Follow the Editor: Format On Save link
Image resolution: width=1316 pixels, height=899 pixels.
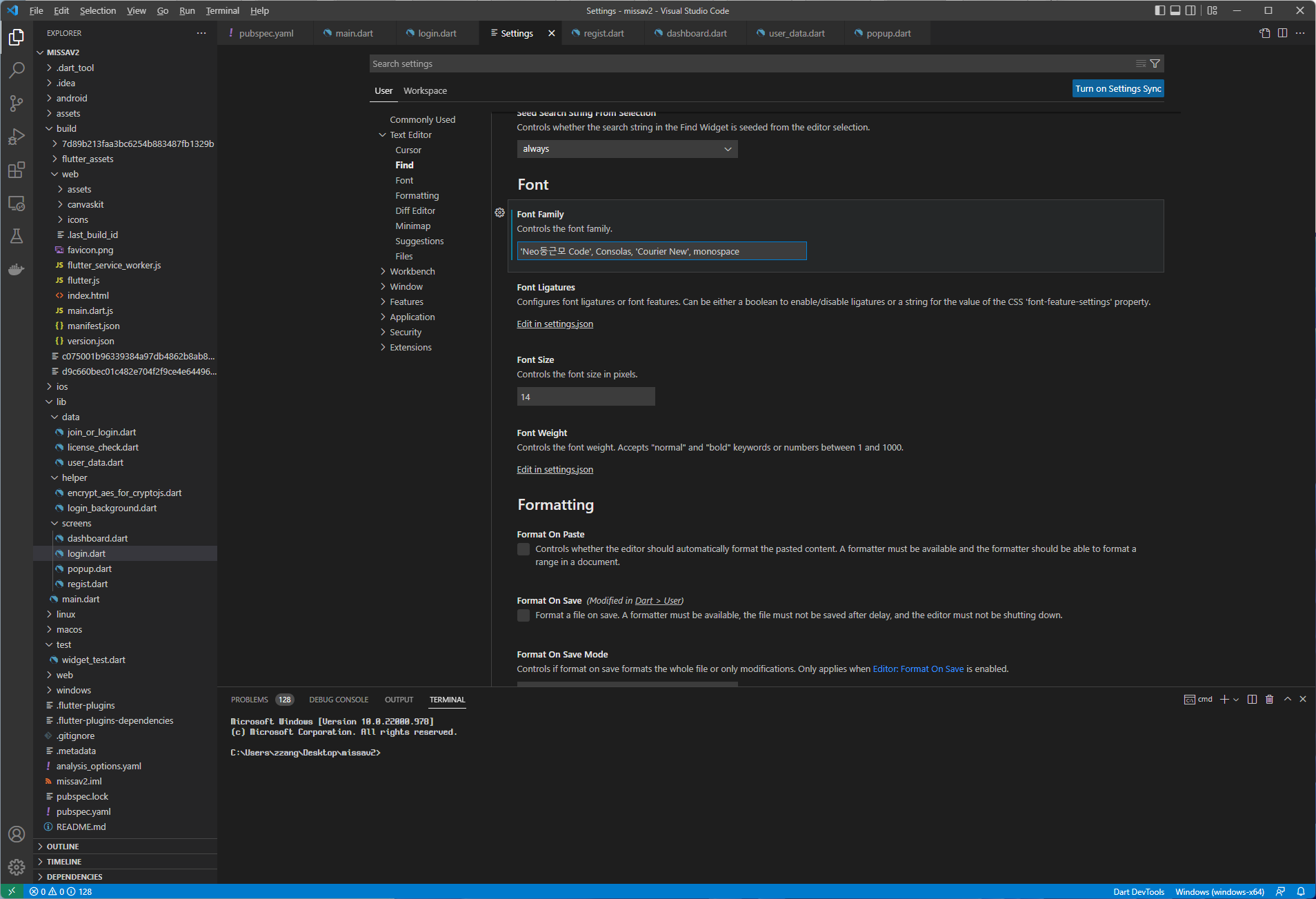point(918,669)
